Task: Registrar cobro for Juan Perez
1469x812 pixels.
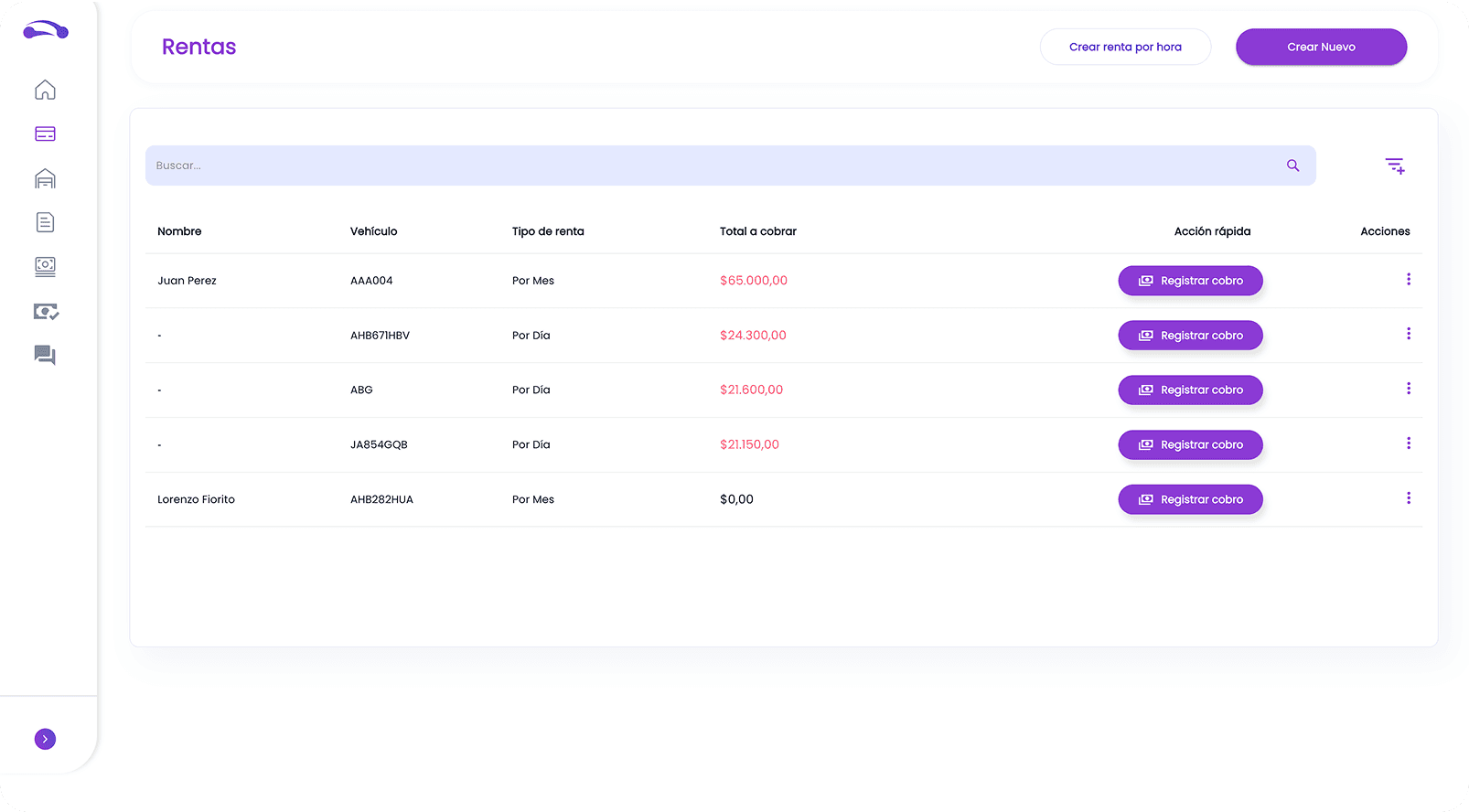Action: (x=1190, y=281)
